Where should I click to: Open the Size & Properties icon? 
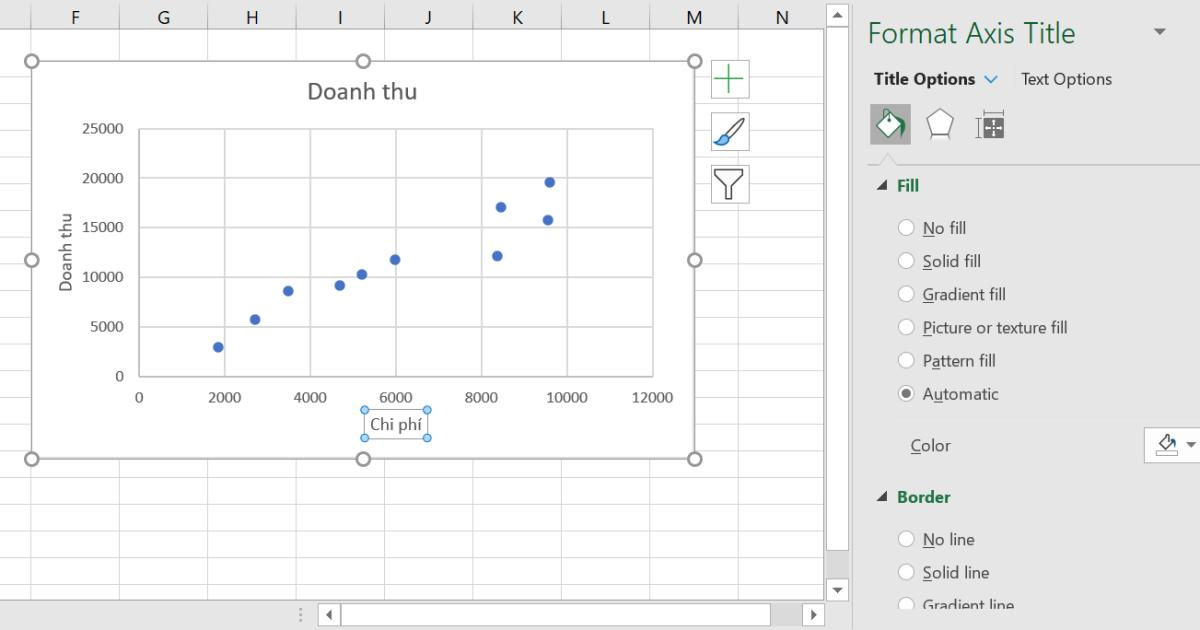(x=989, y=126)
